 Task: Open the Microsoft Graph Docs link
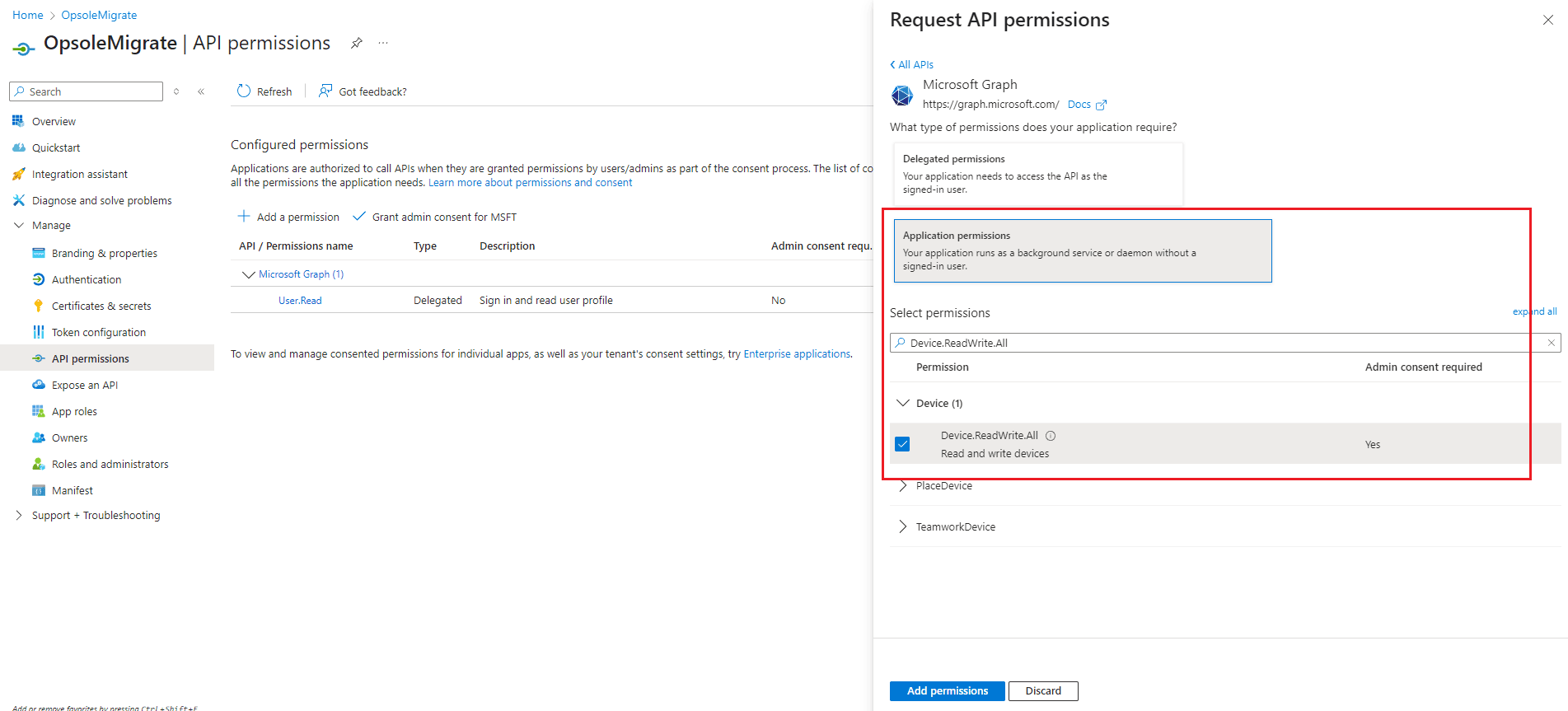coord(1079,105)
